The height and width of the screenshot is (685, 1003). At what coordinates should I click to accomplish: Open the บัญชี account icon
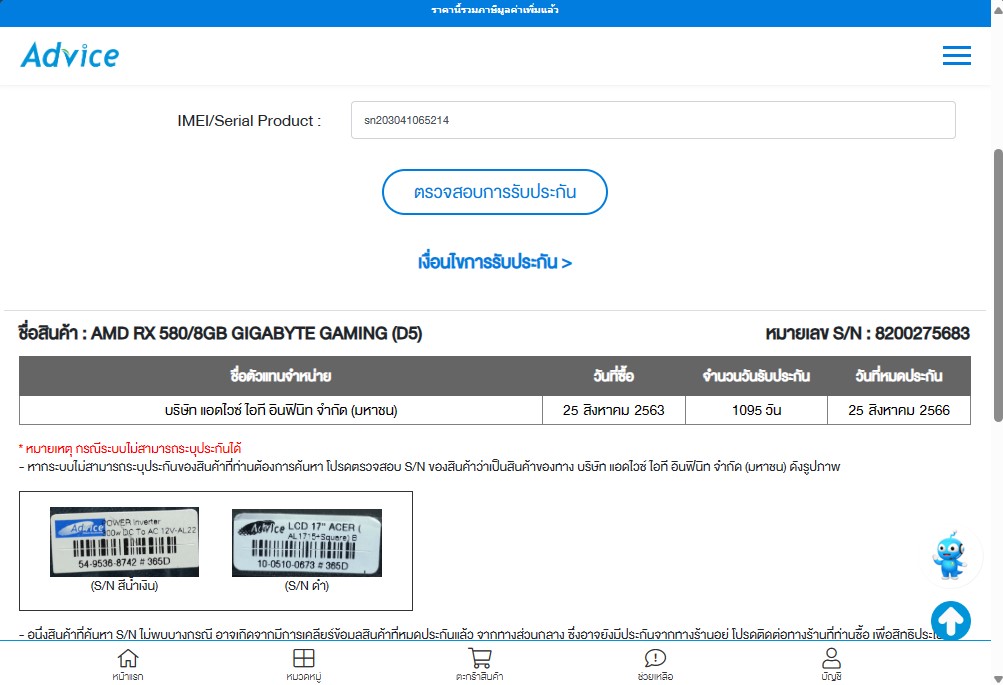831,664
